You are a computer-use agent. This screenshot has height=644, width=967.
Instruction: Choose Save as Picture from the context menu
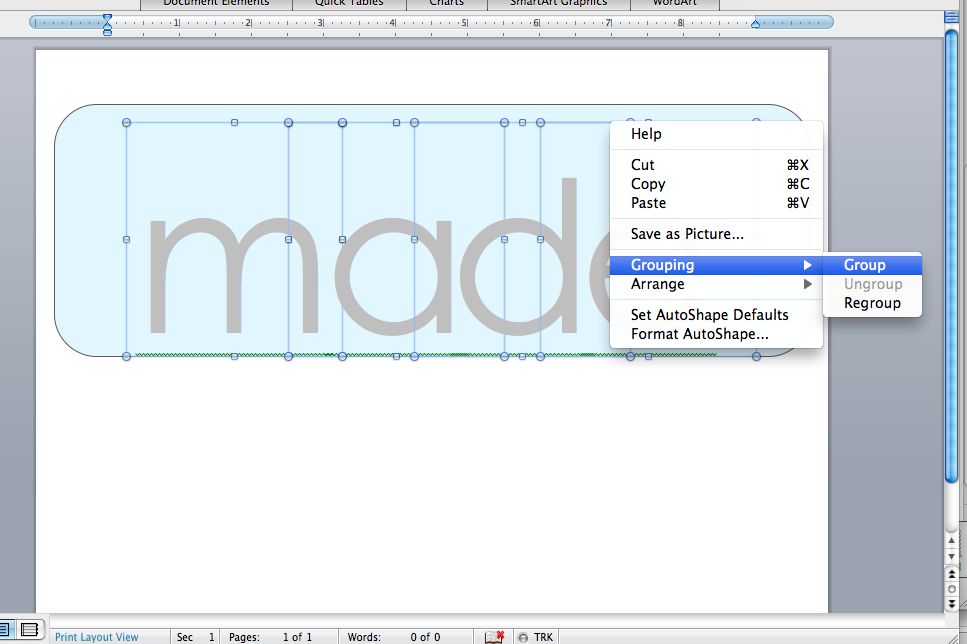[689, 233]
